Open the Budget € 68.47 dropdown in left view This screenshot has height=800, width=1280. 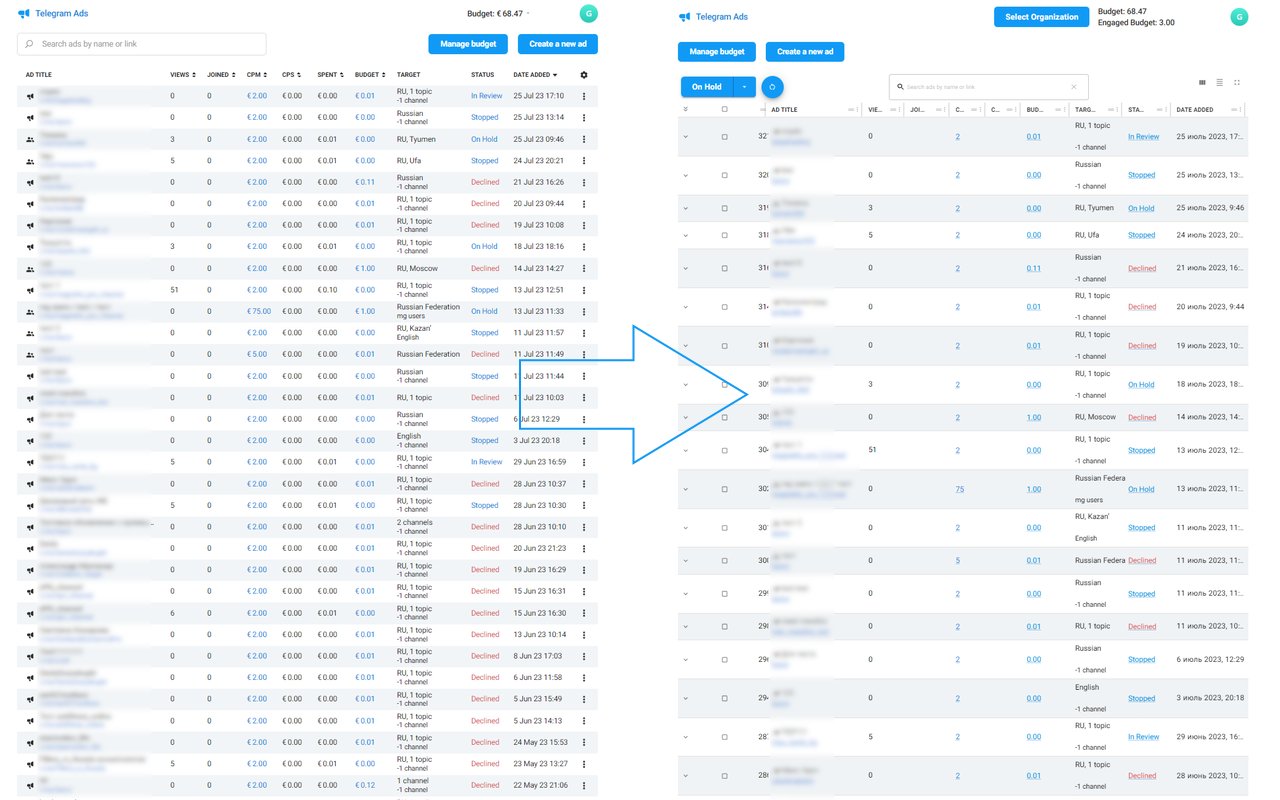tap(499, 14)
